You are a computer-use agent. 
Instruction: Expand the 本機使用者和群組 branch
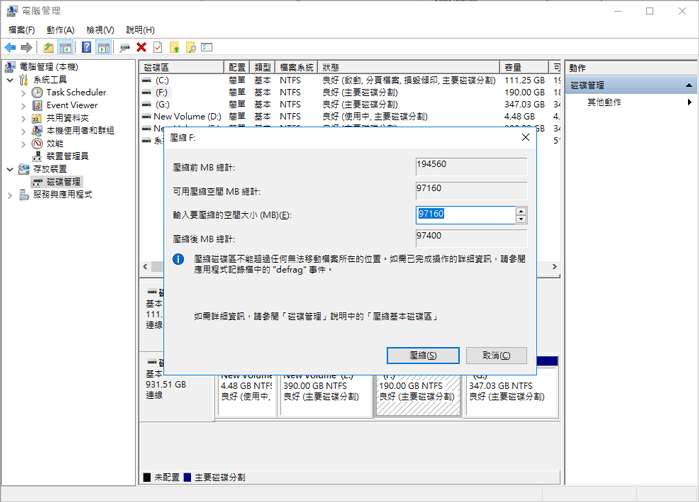point(23,131)
